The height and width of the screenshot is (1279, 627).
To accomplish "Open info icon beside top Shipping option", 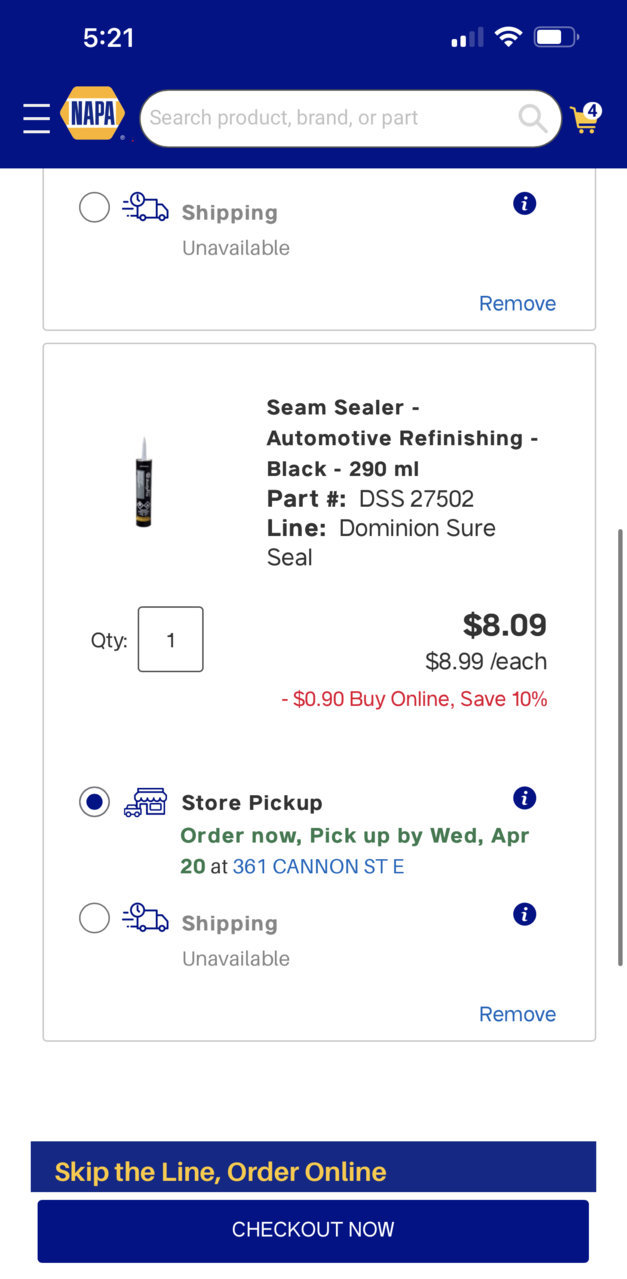I will [524, 204].
